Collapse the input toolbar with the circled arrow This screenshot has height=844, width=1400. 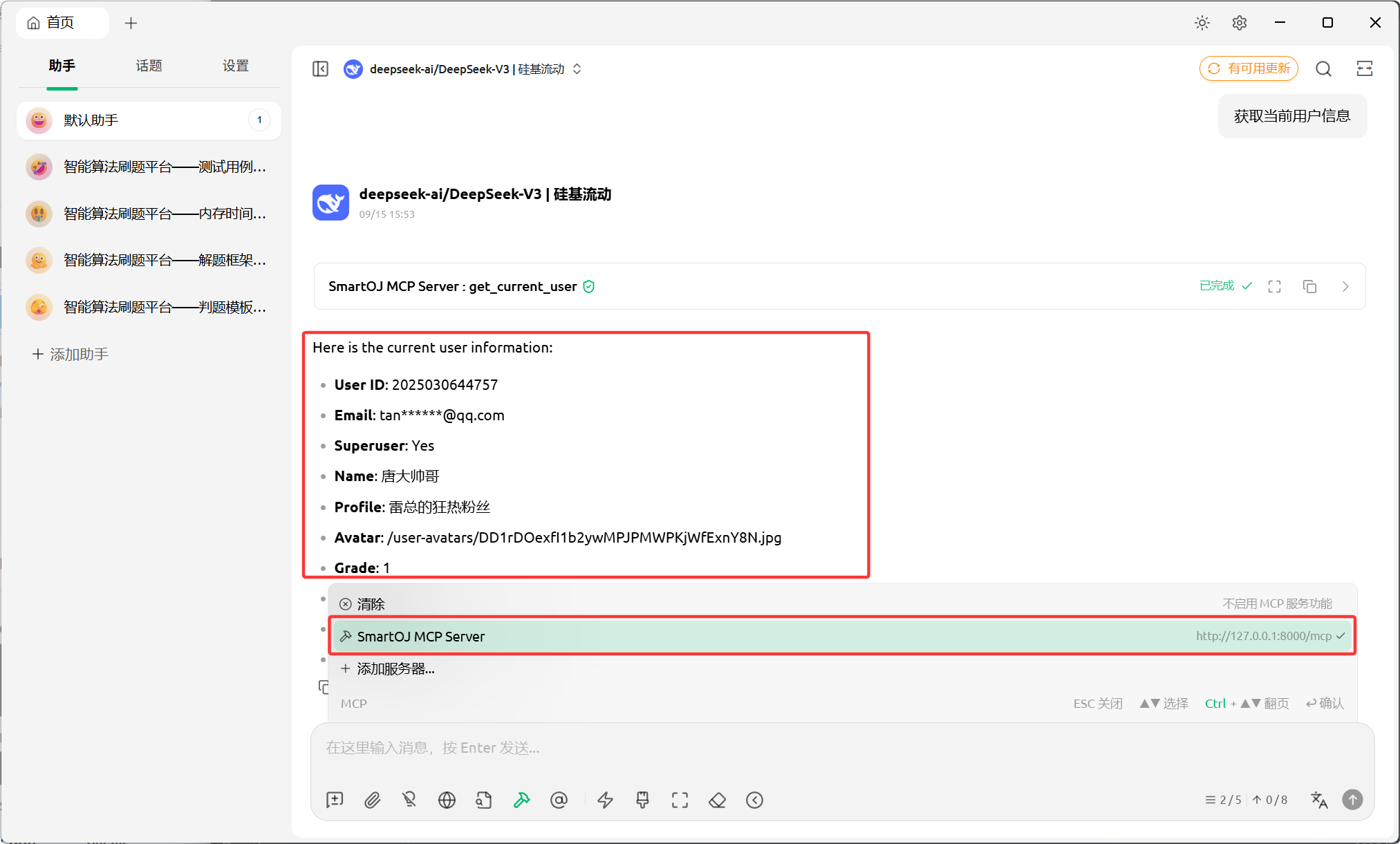(755, 800)
